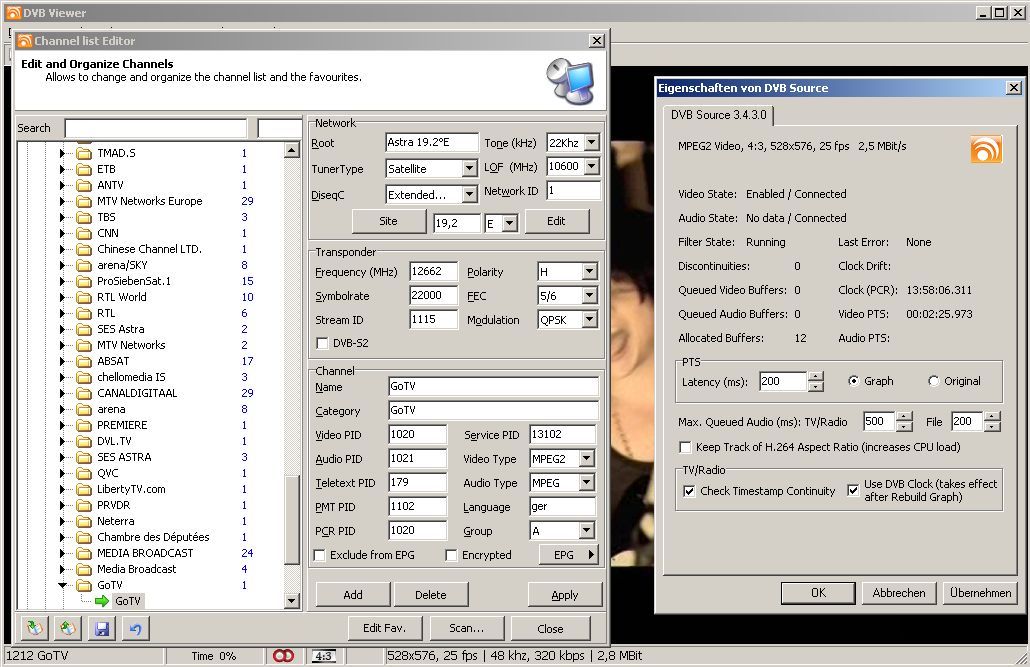1030x667 pixels.
Task: Click the DVB Viewer title bar icon
Action: (x=13, y=12)
